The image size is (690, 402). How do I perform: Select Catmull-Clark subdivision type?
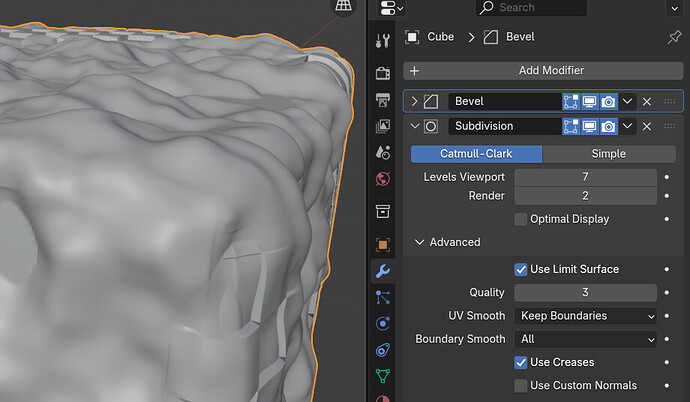[x=476, y=154]
